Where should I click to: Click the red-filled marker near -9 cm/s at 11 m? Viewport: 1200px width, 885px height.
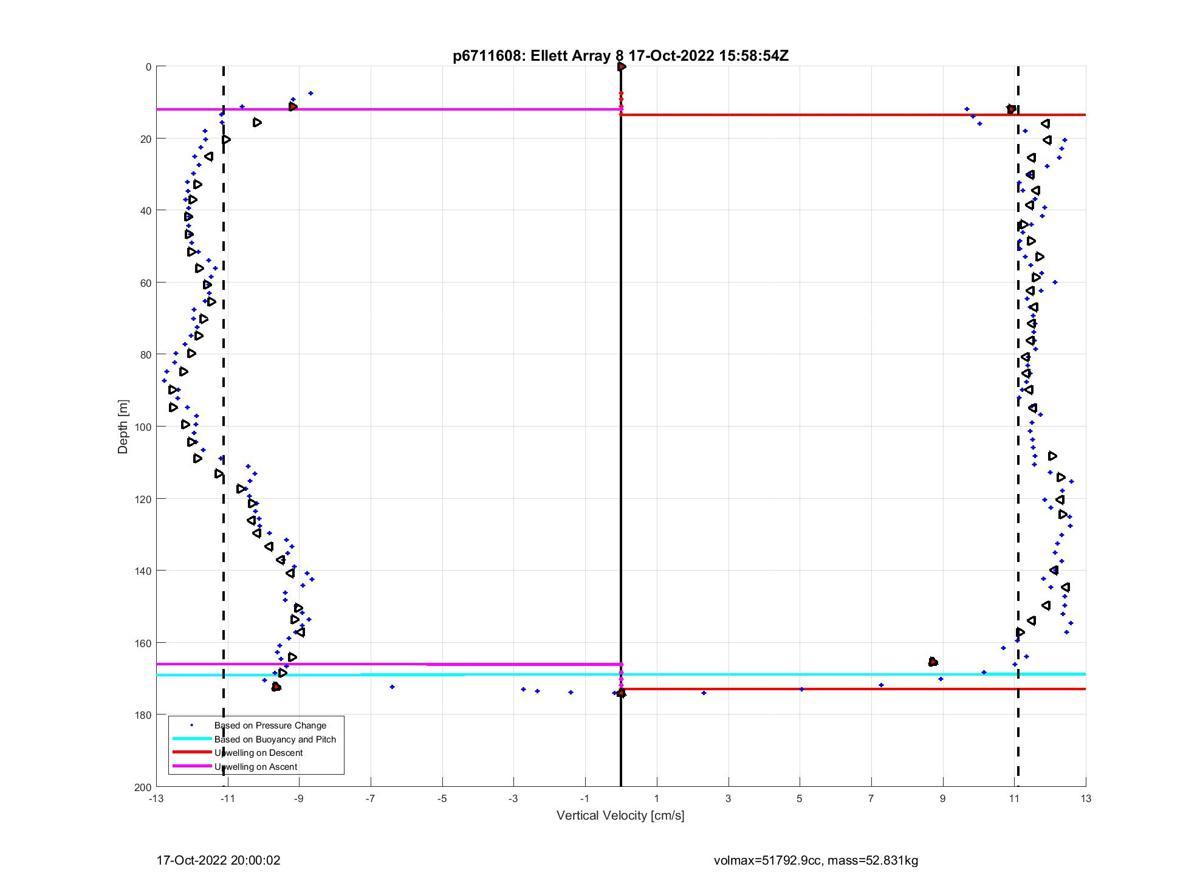293,106
